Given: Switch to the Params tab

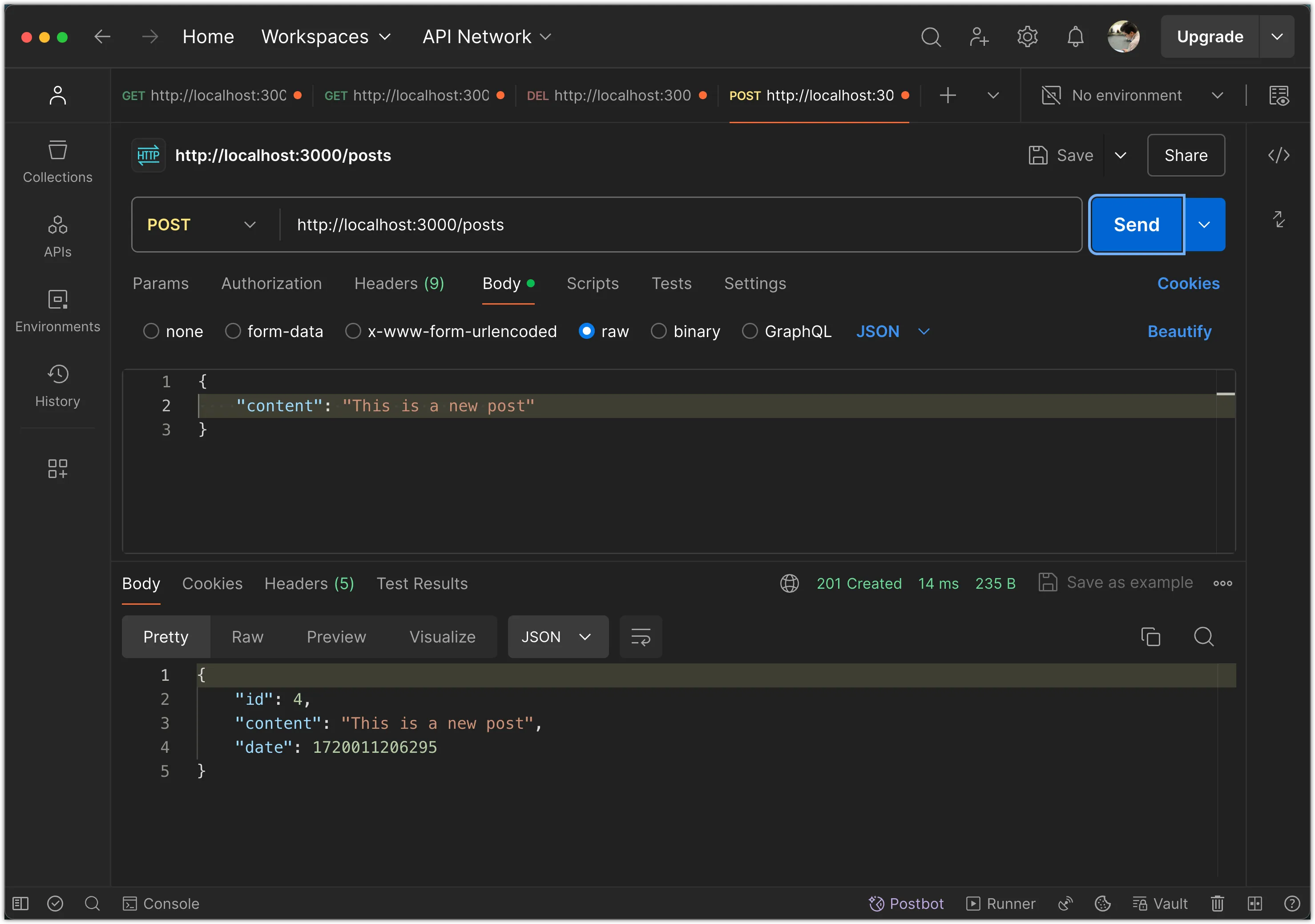Looking at the screenshot, I should click(x=160, y=283).
